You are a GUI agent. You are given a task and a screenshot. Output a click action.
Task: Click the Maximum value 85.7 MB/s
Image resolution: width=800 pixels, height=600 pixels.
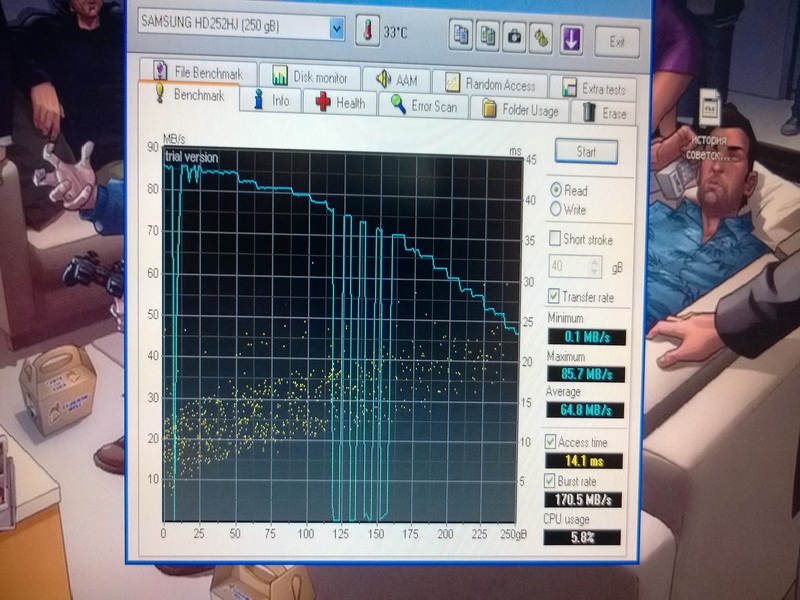tap(586, 374)
